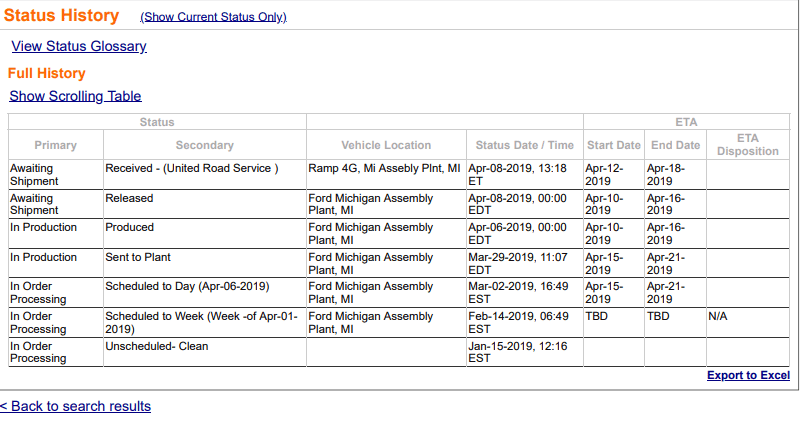The width and height of the screenshot is (802, 423).
Task: Select the Scheduled to Day (Apr-06-2019) cell
Action: tap(205, 293)
